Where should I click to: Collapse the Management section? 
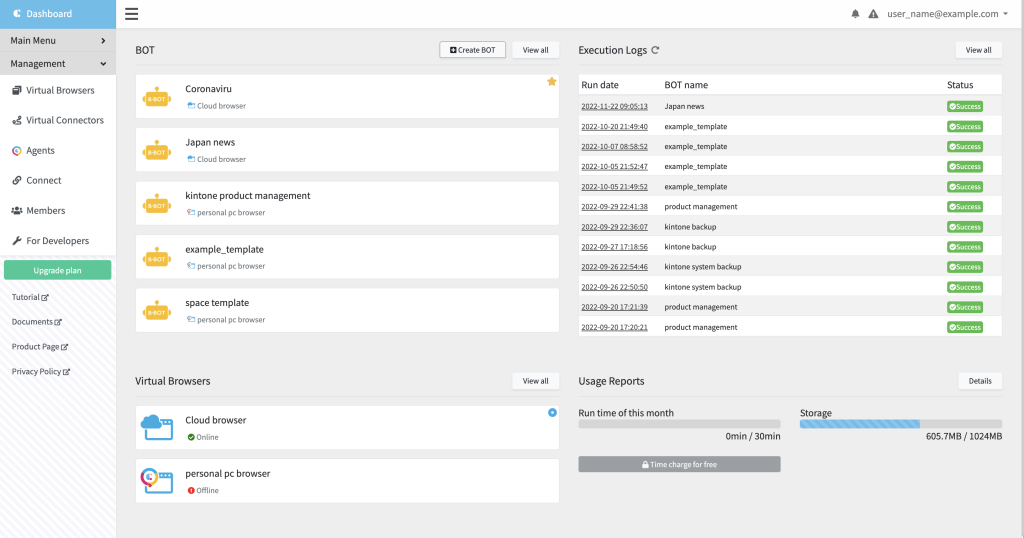coord(58,63)
